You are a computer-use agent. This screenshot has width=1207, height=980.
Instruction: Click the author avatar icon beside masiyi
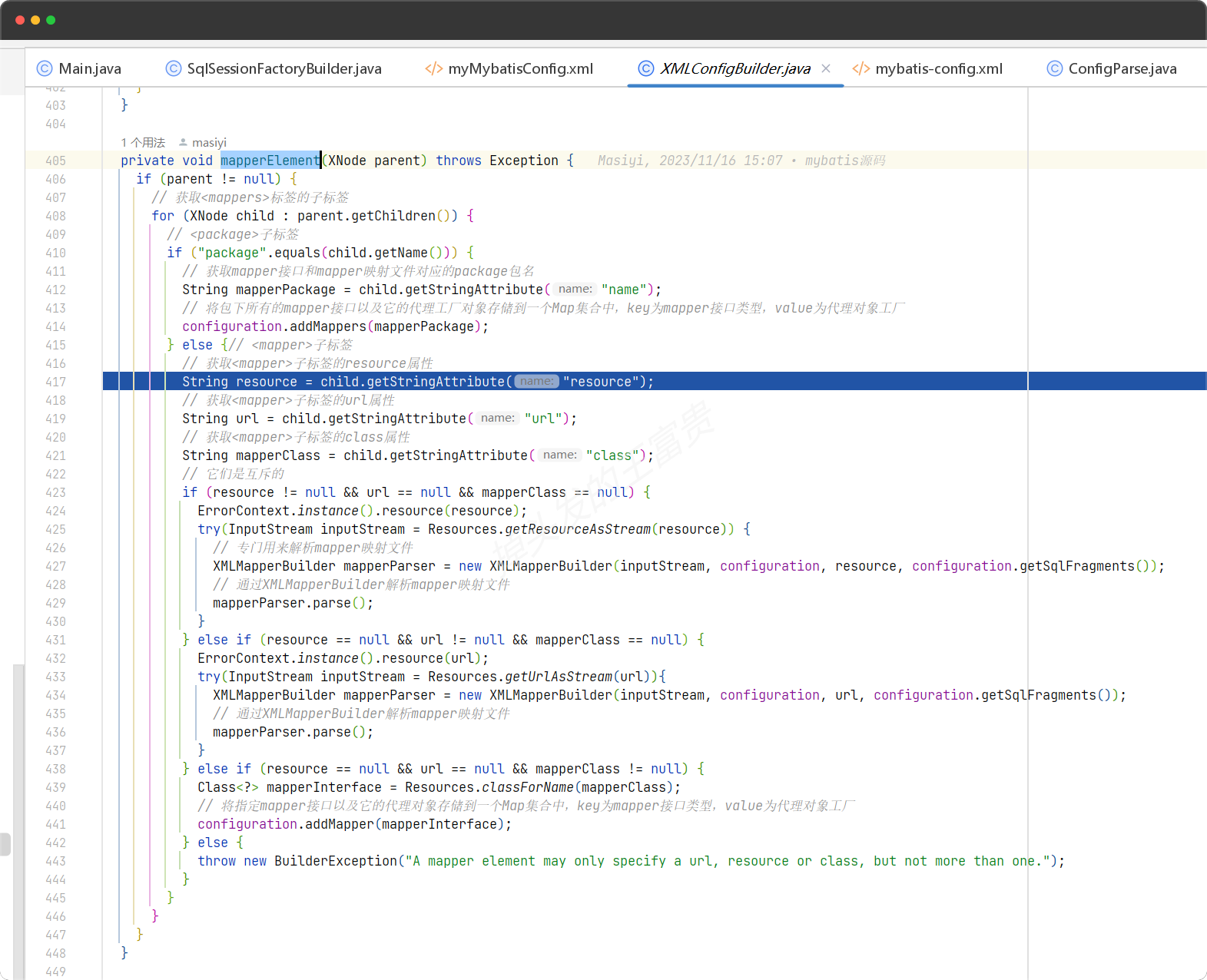183,142
